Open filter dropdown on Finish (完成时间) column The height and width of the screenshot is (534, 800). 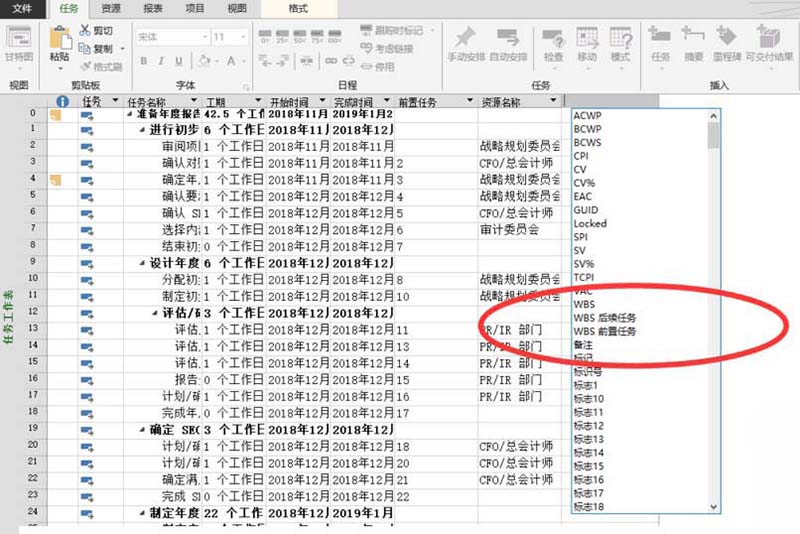[x=387, y=100]
